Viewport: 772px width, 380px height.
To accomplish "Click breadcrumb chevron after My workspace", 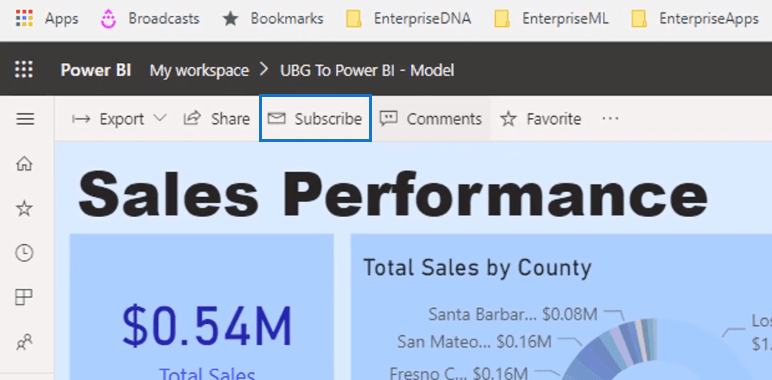I will tap(264, 70).
